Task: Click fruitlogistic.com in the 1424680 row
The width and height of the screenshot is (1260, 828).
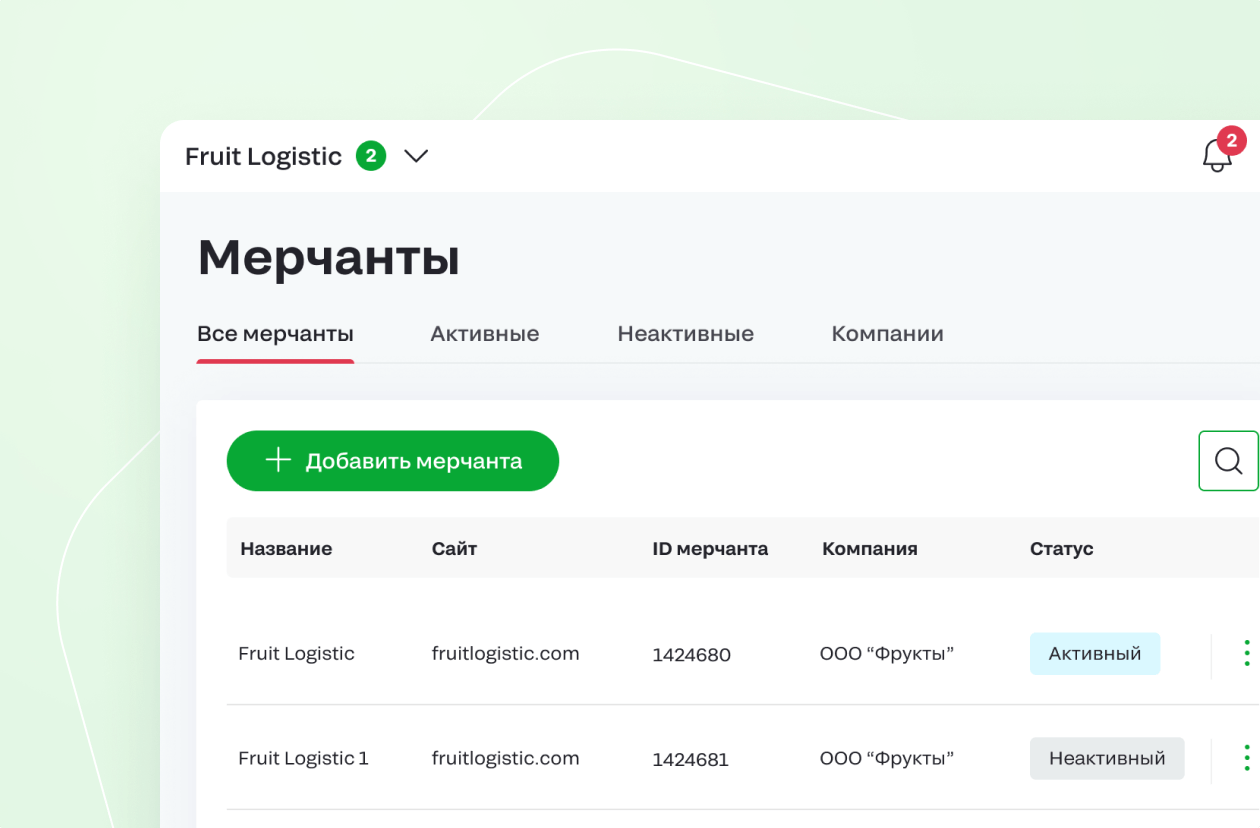Action: coord(506,654)
